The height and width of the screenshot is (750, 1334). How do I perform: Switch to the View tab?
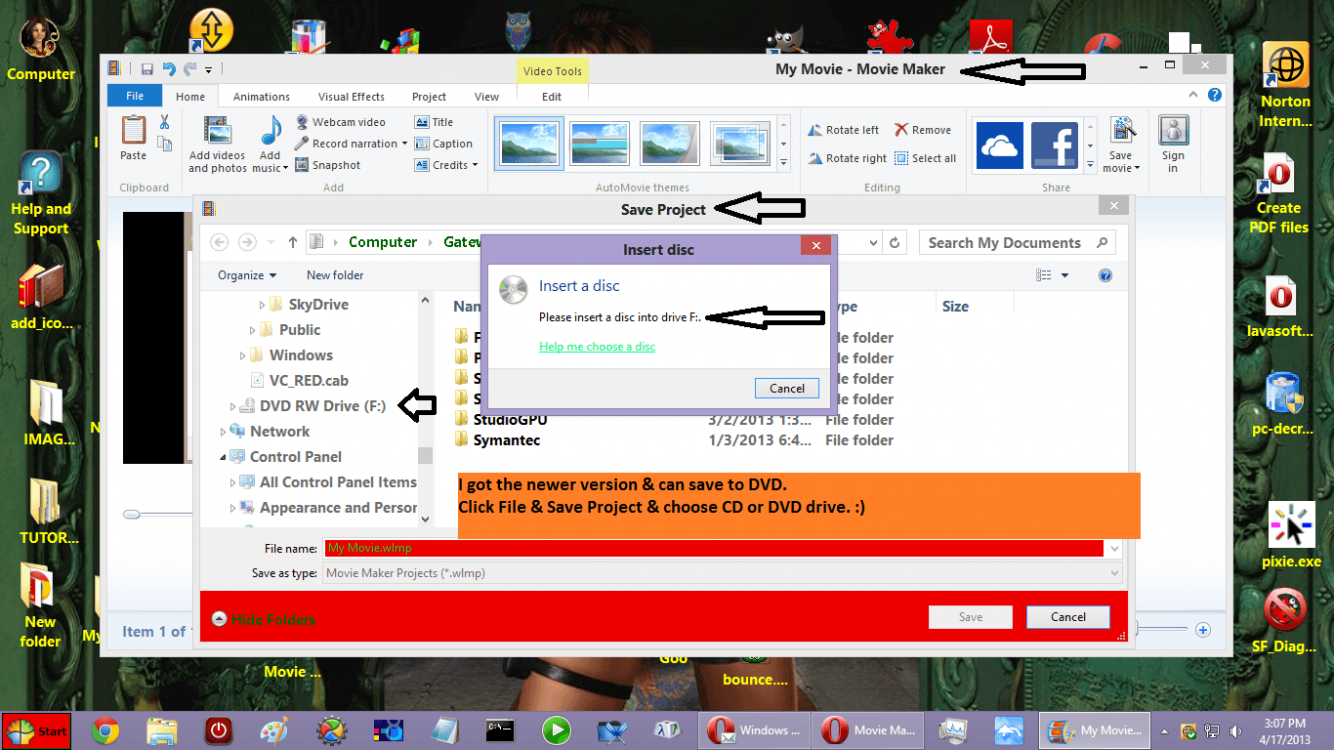click(x=486, y=97)
